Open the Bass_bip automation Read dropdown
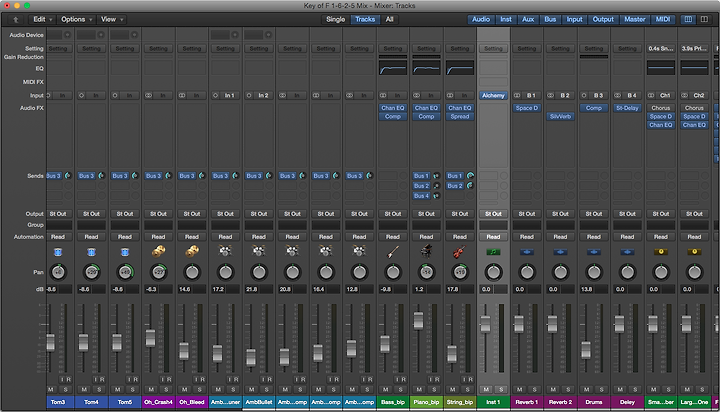Image resolution: width=720 pixels, height=412 pixels. point(393,237)
